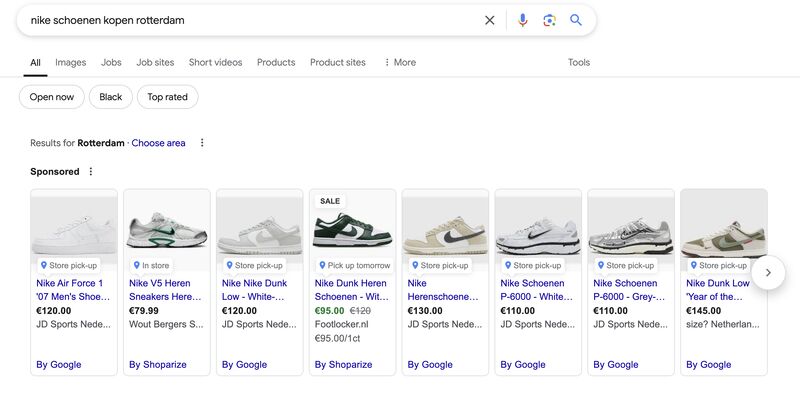Start voice search with the microphone icon
The width and height of the screenshot is (800, 396).
(522, 20)
